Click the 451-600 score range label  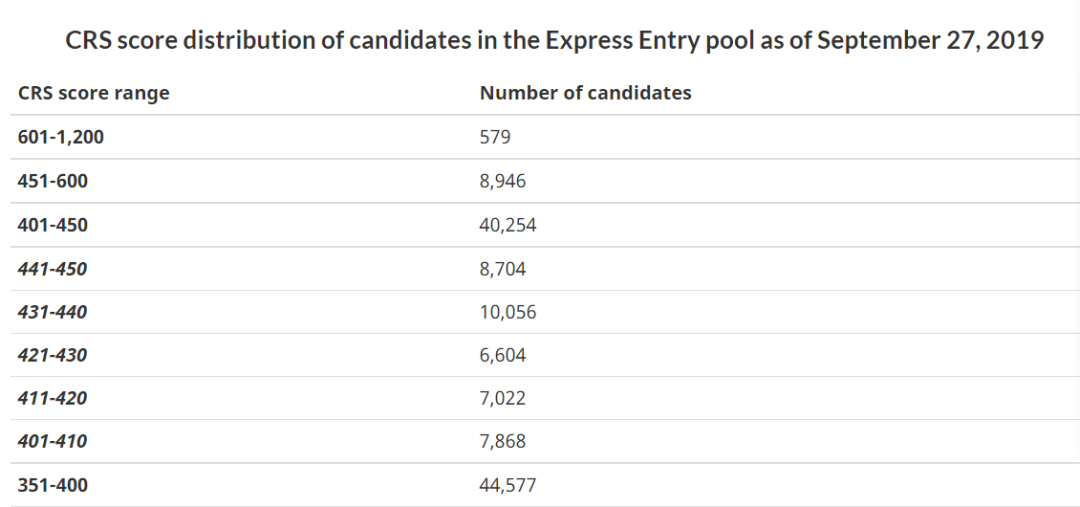pyautogui.click(x=53, y=181)
